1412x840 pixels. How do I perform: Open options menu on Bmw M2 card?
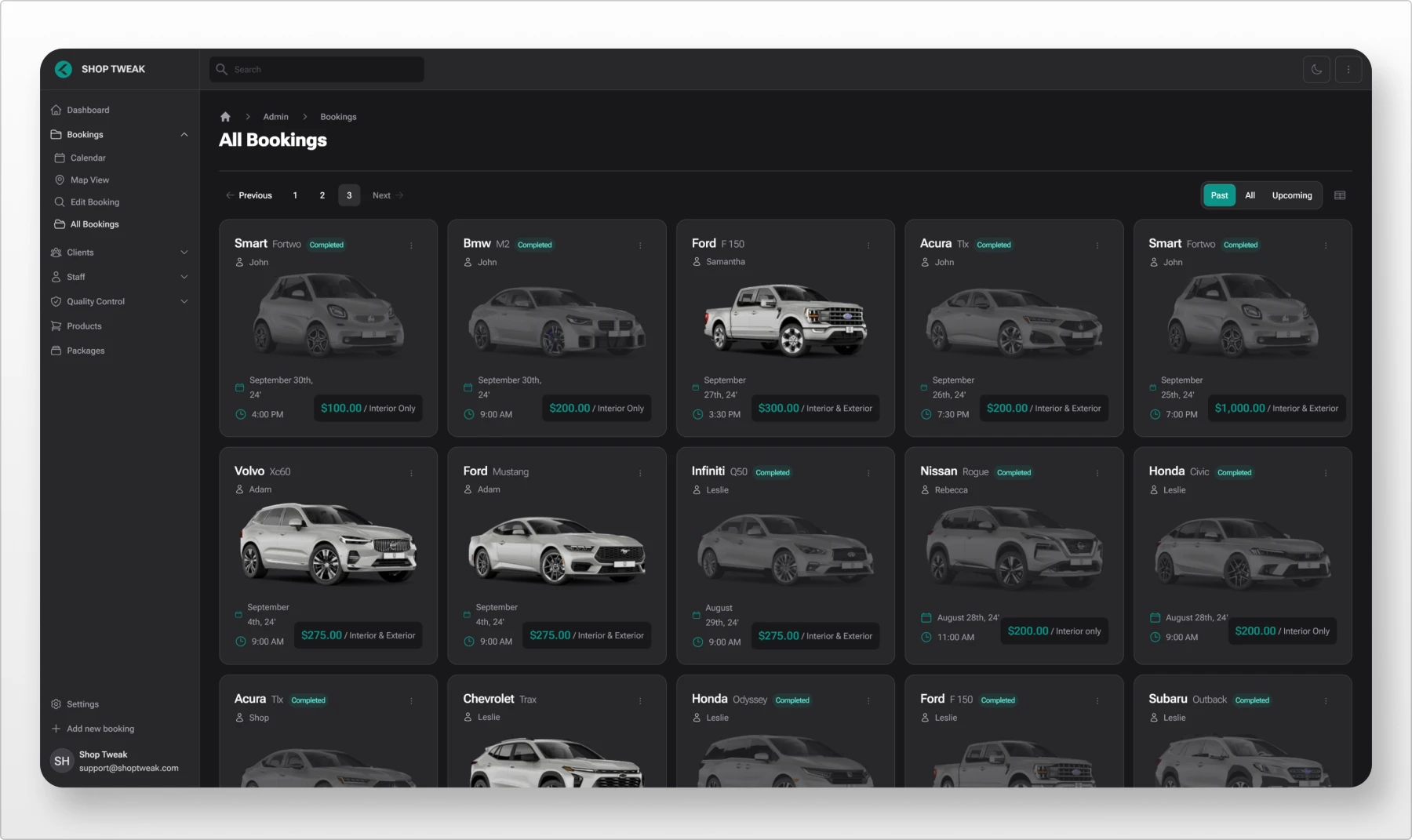pos(640,245)
